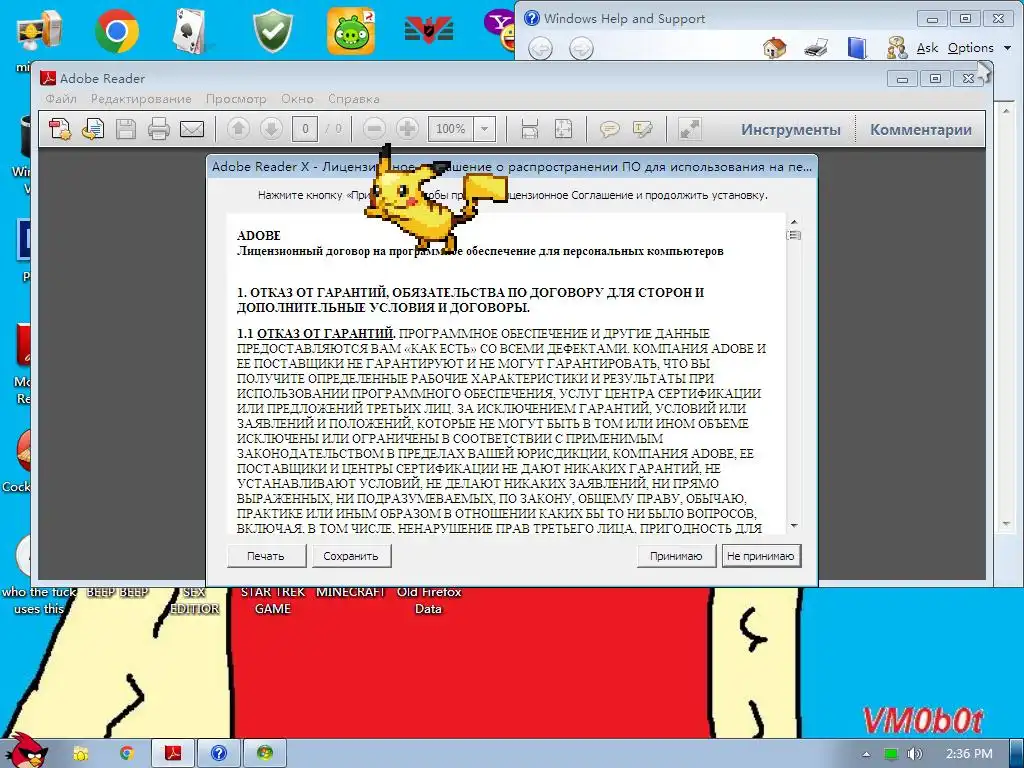Image resolution: width=1024 pixels, height=768 pixels.
Task: Click the fit width scrolling icon
Action: [530, 129]
